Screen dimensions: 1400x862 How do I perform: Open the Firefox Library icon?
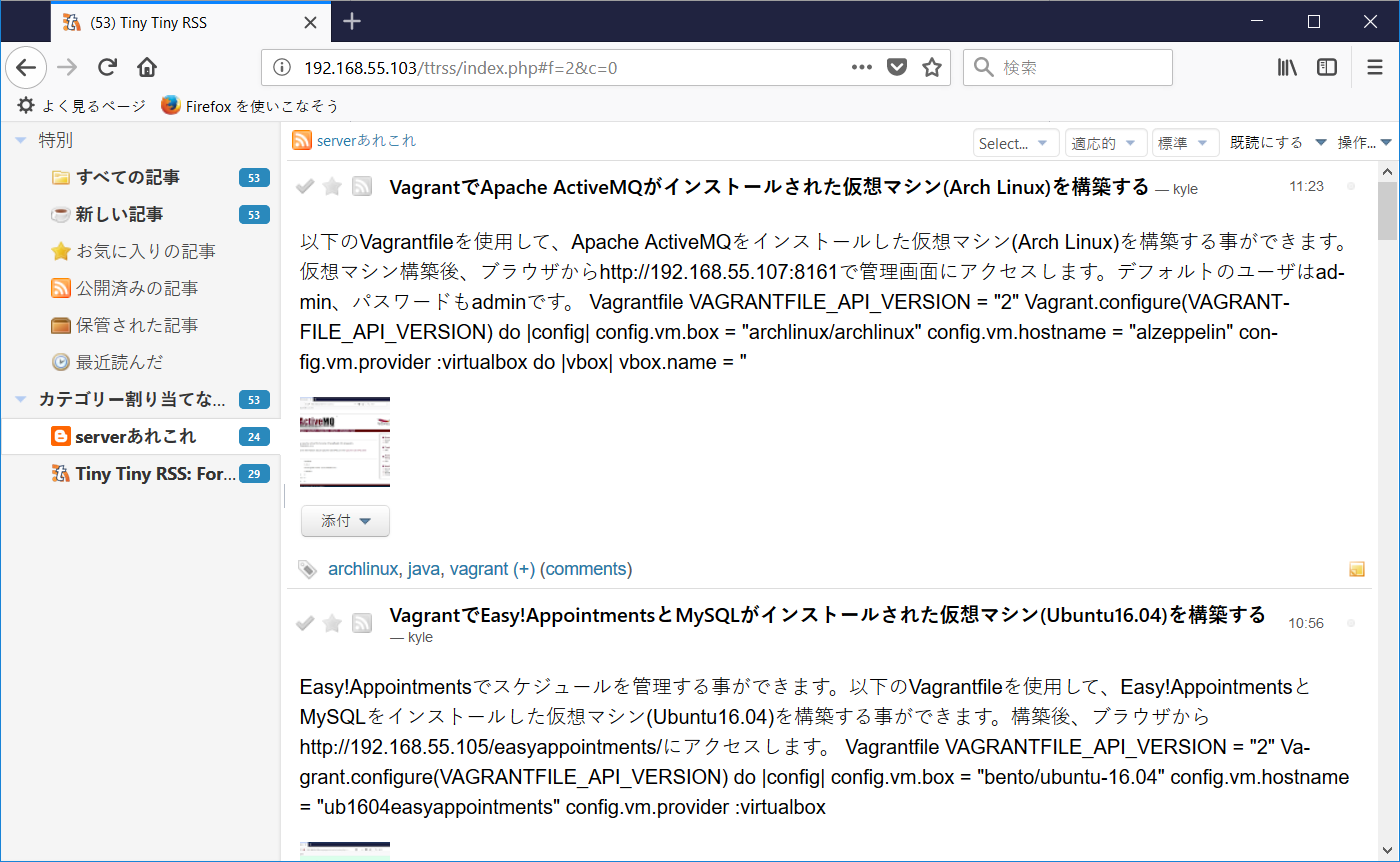1287,67
